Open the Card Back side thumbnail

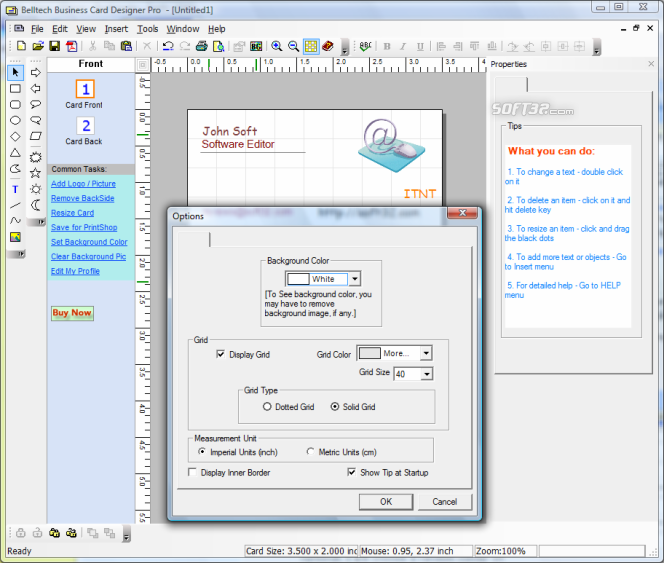point(85,126)
